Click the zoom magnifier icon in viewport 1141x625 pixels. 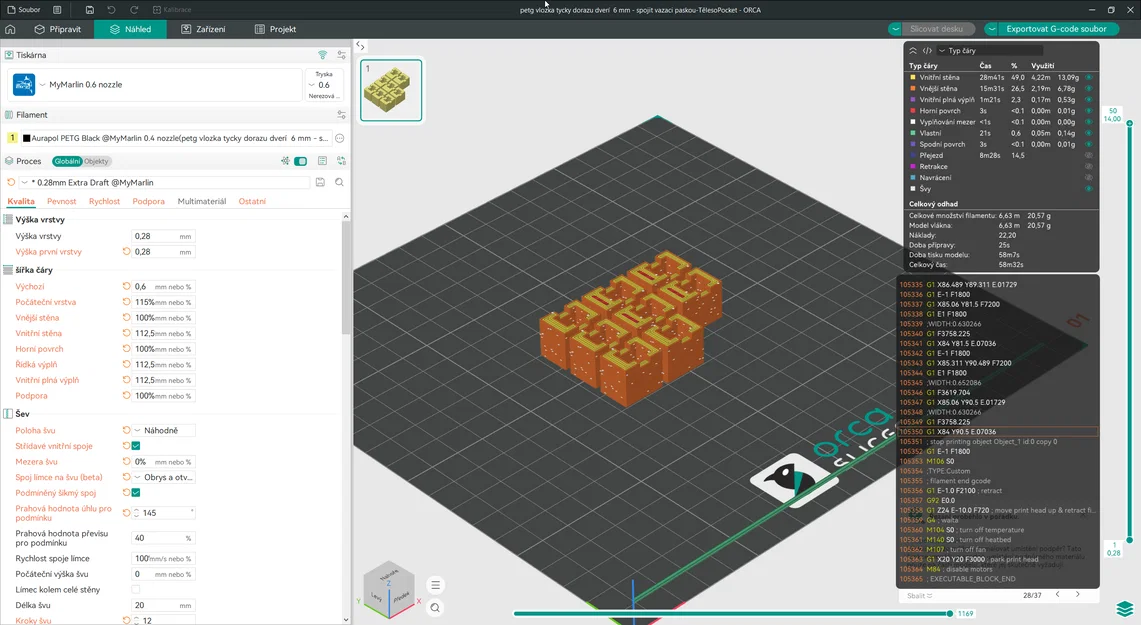(435, 608)
